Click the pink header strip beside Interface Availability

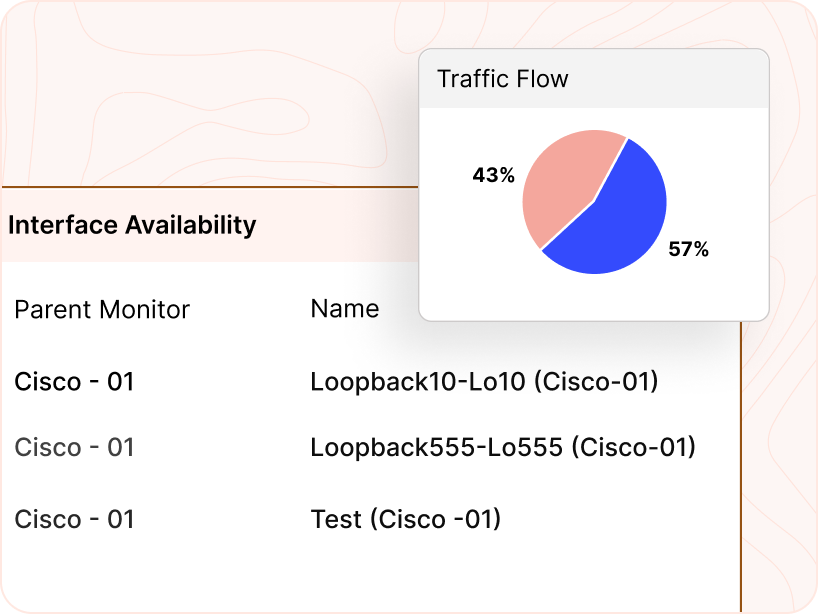[340, 225]
